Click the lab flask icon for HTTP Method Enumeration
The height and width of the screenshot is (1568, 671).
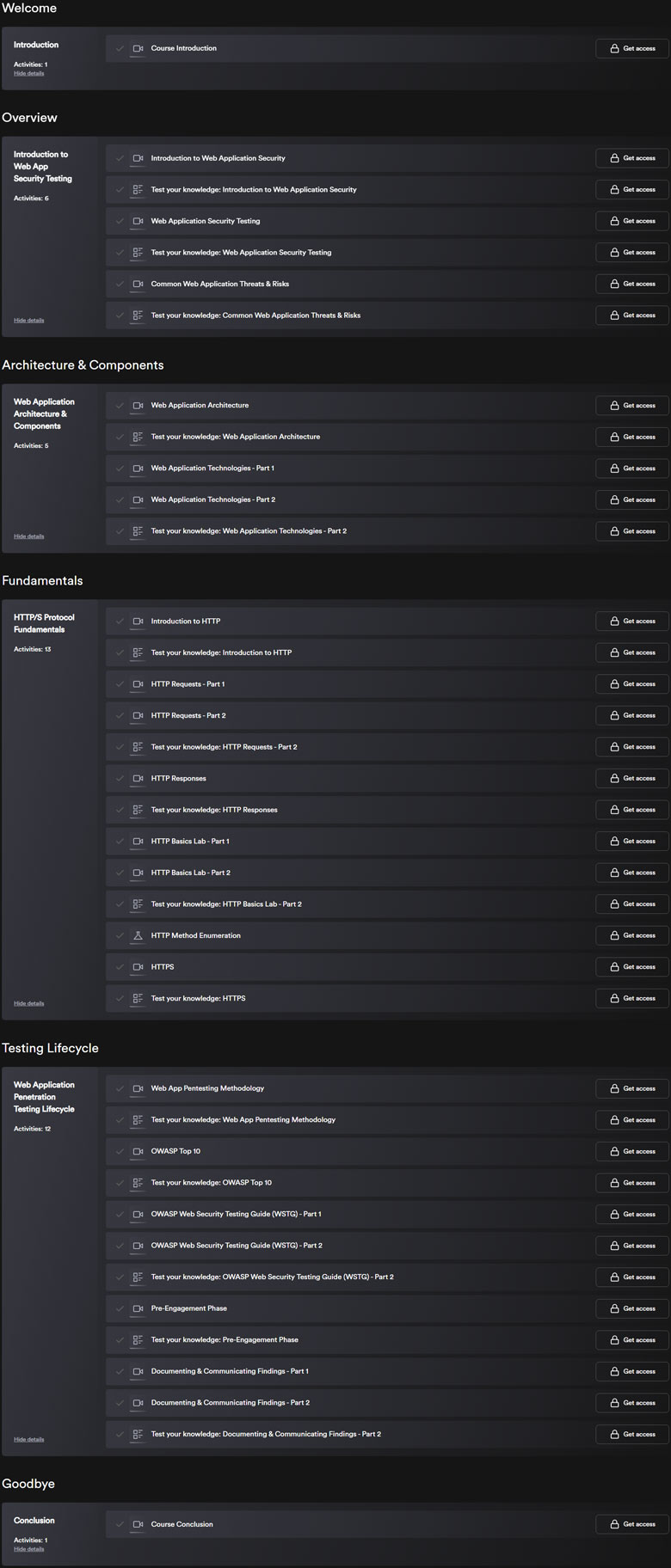click(x=138, y=935)
